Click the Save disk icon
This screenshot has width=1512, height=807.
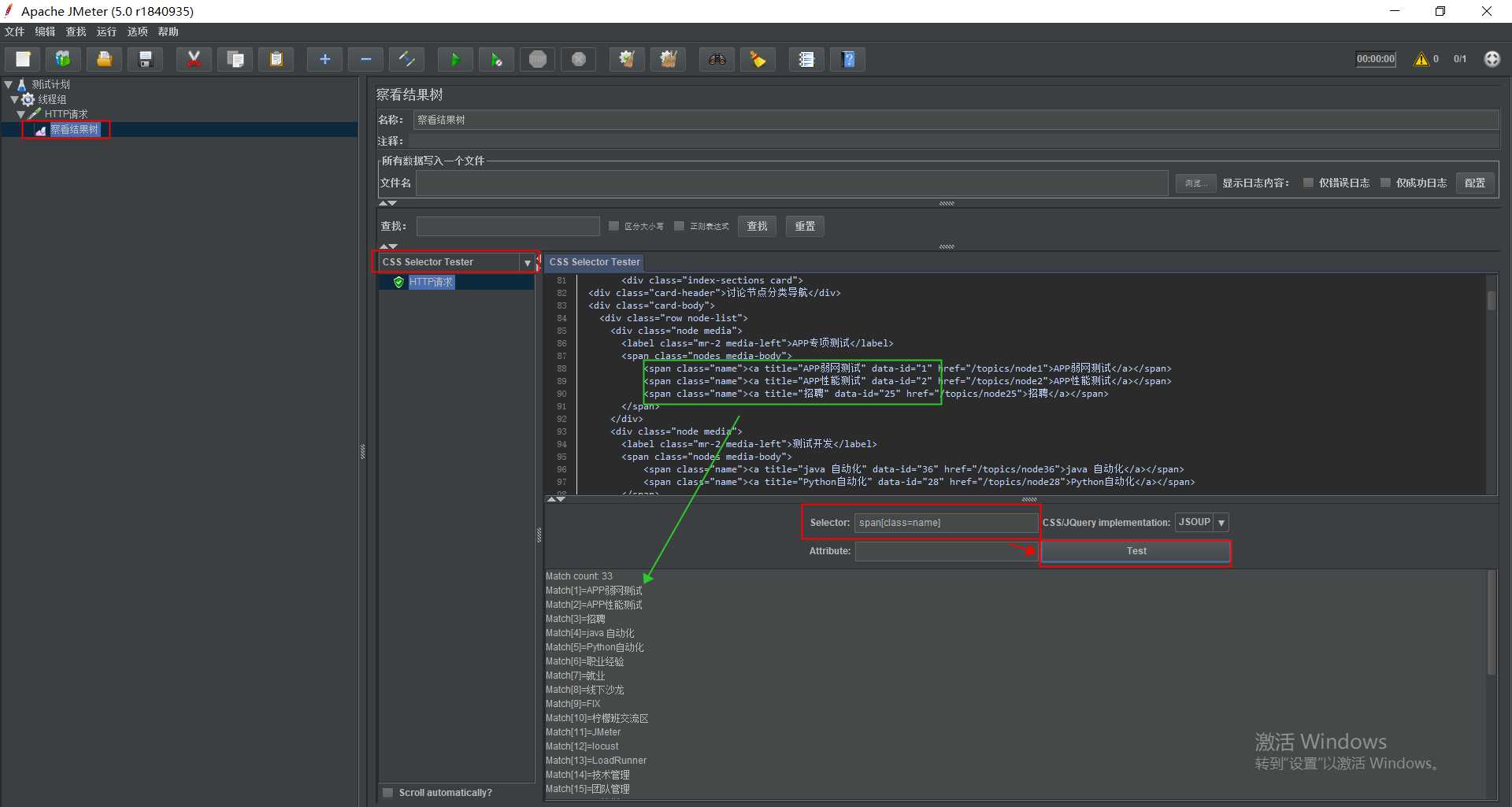[x=145, y=59]
